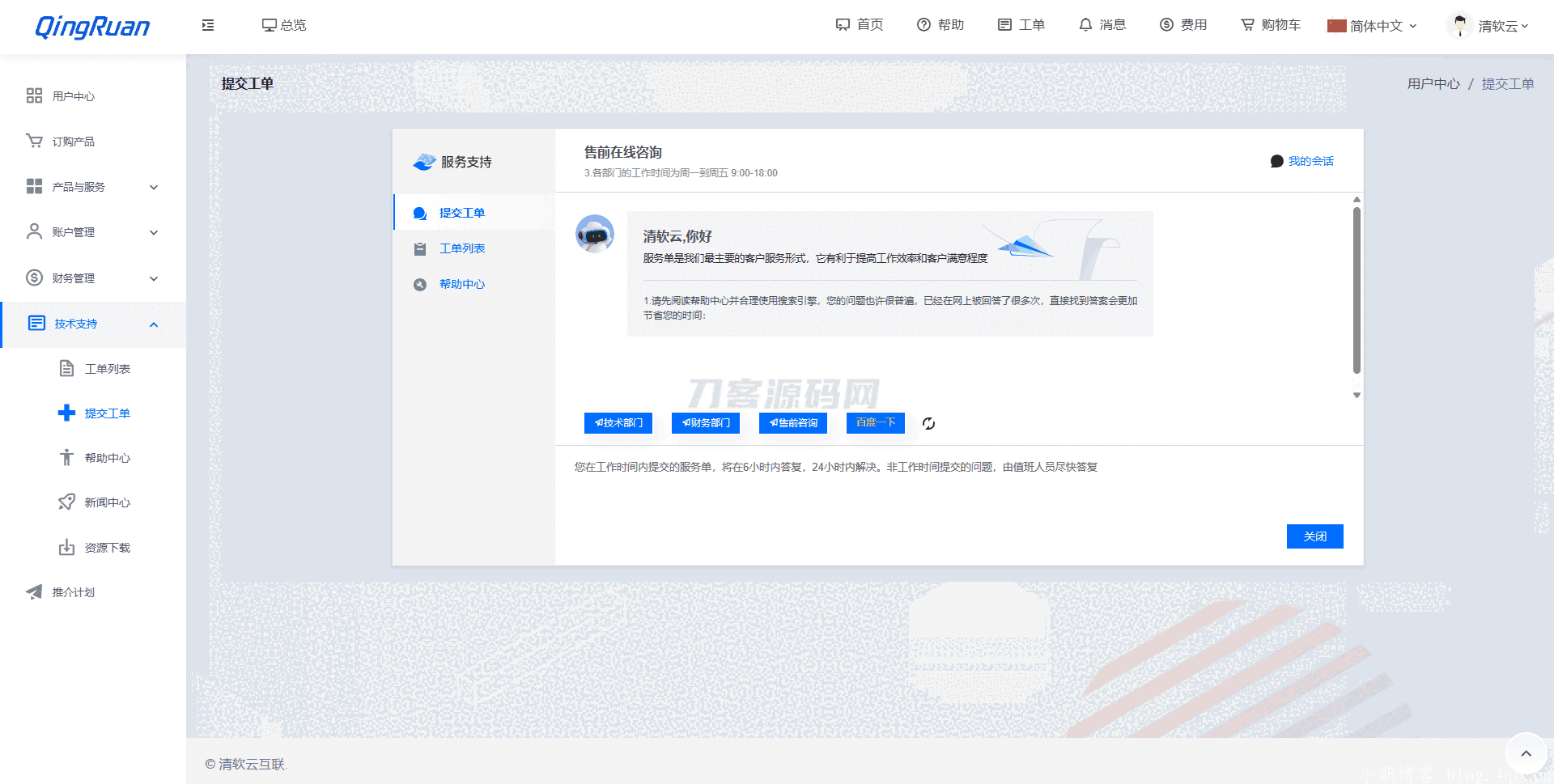Click the back-to-top arrow button
This screenshot has height=784, width=1554.
pos(1526,753)
